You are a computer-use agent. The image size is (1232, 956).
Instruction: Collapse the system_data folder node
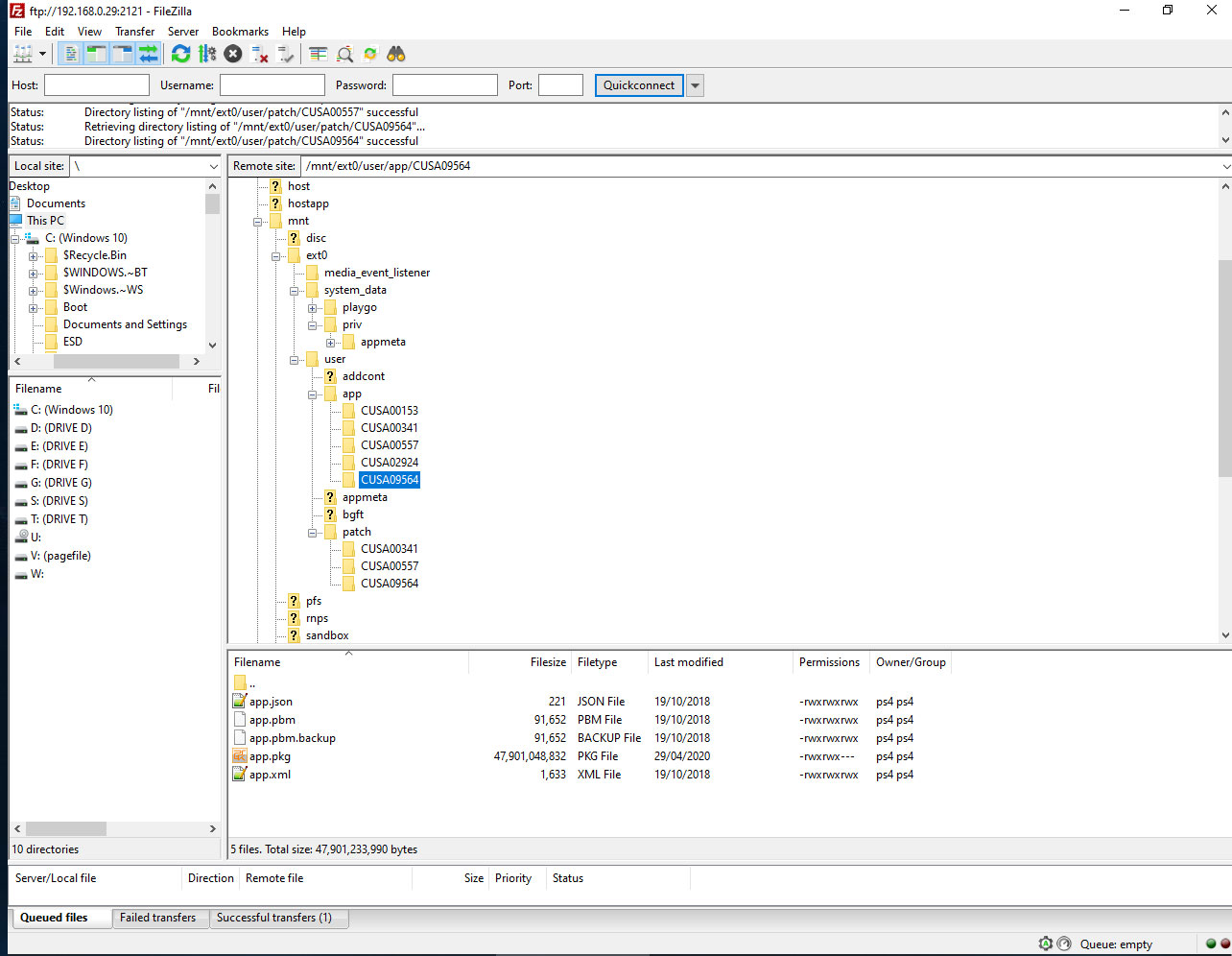click(x=295, y=290)
